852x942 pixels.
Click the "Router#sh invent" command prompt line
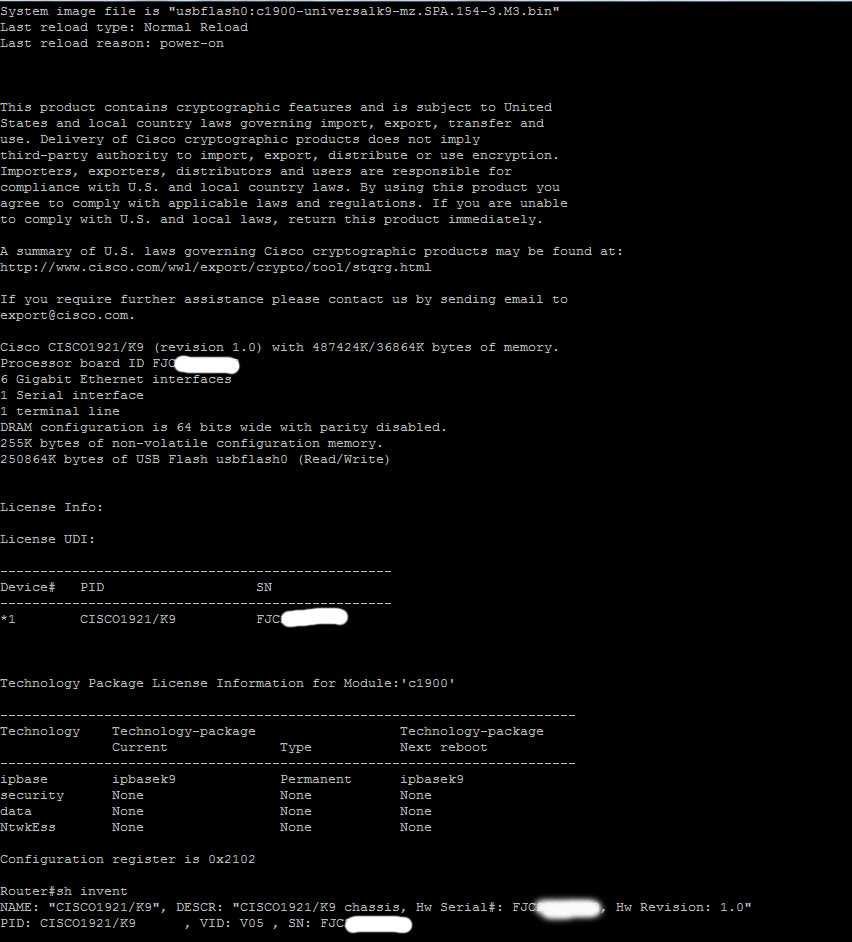click(64, 891)
